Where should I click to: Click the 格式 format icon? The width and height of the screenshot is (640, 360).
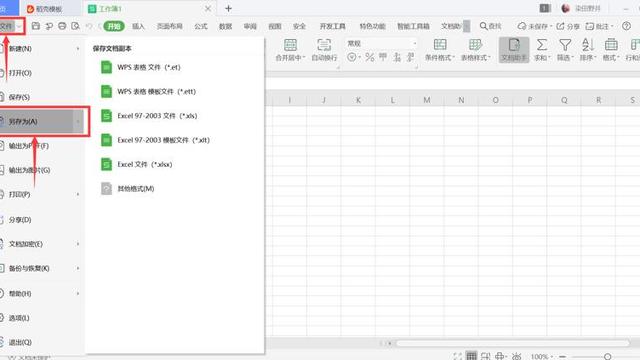coord(611,44)
